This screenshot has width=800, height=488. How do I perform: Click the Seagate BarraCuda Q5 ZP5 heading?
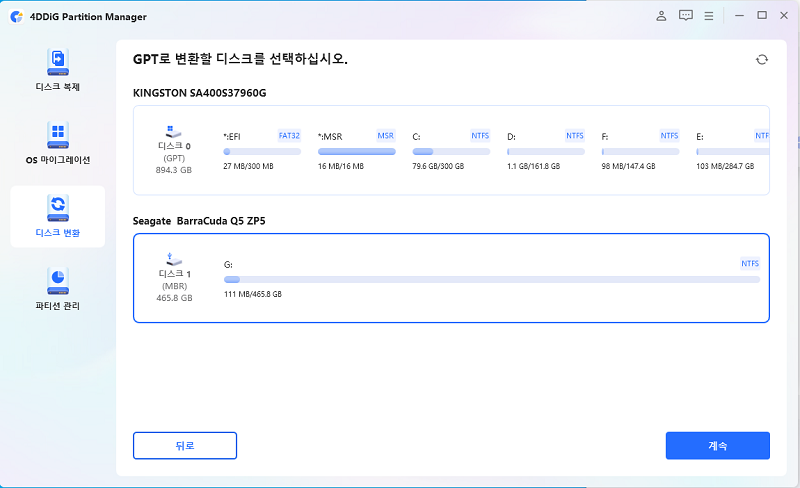click(199, 221)
